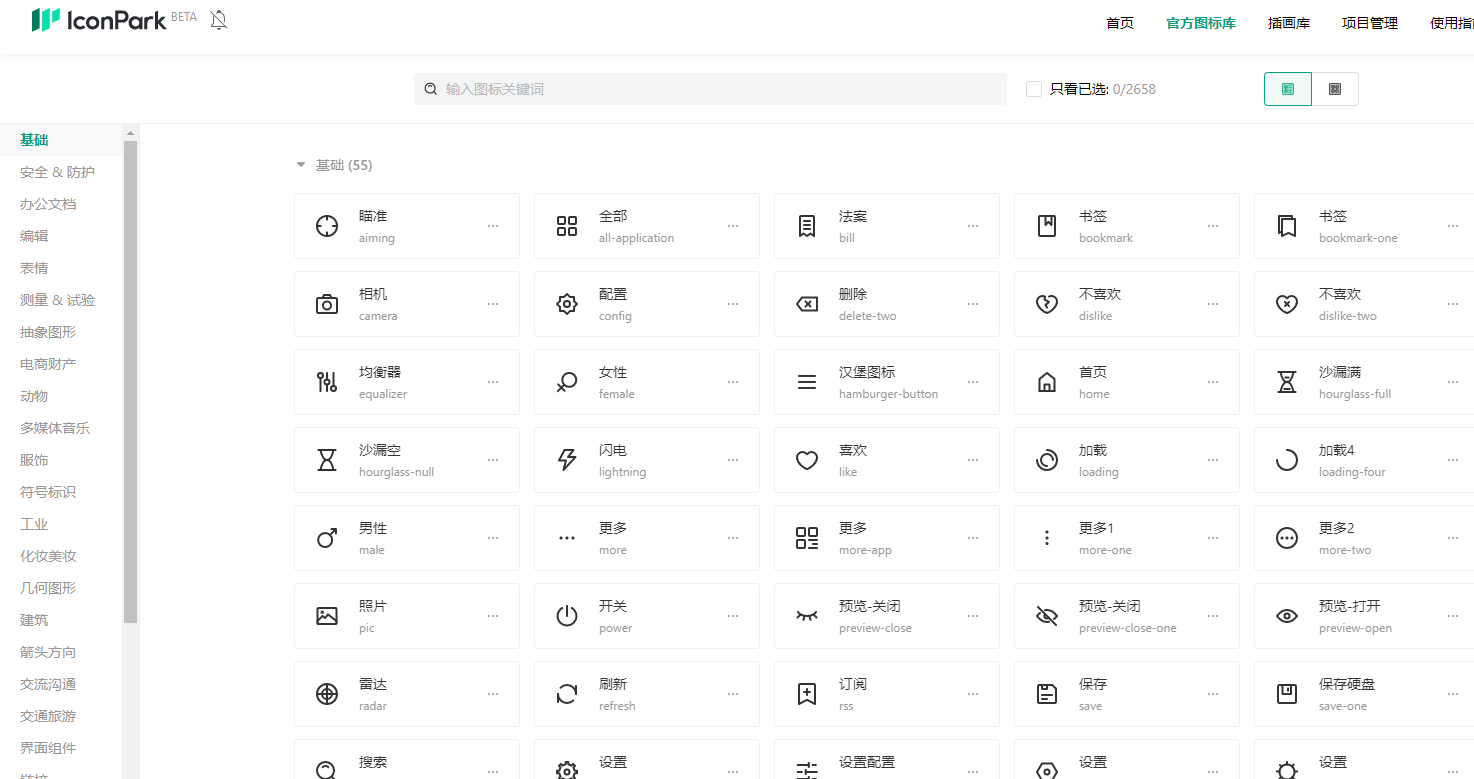This screenshot has width=1474, height=779.
Task: Open the more options for bookmark
Action: click(x=1213, y=226)
